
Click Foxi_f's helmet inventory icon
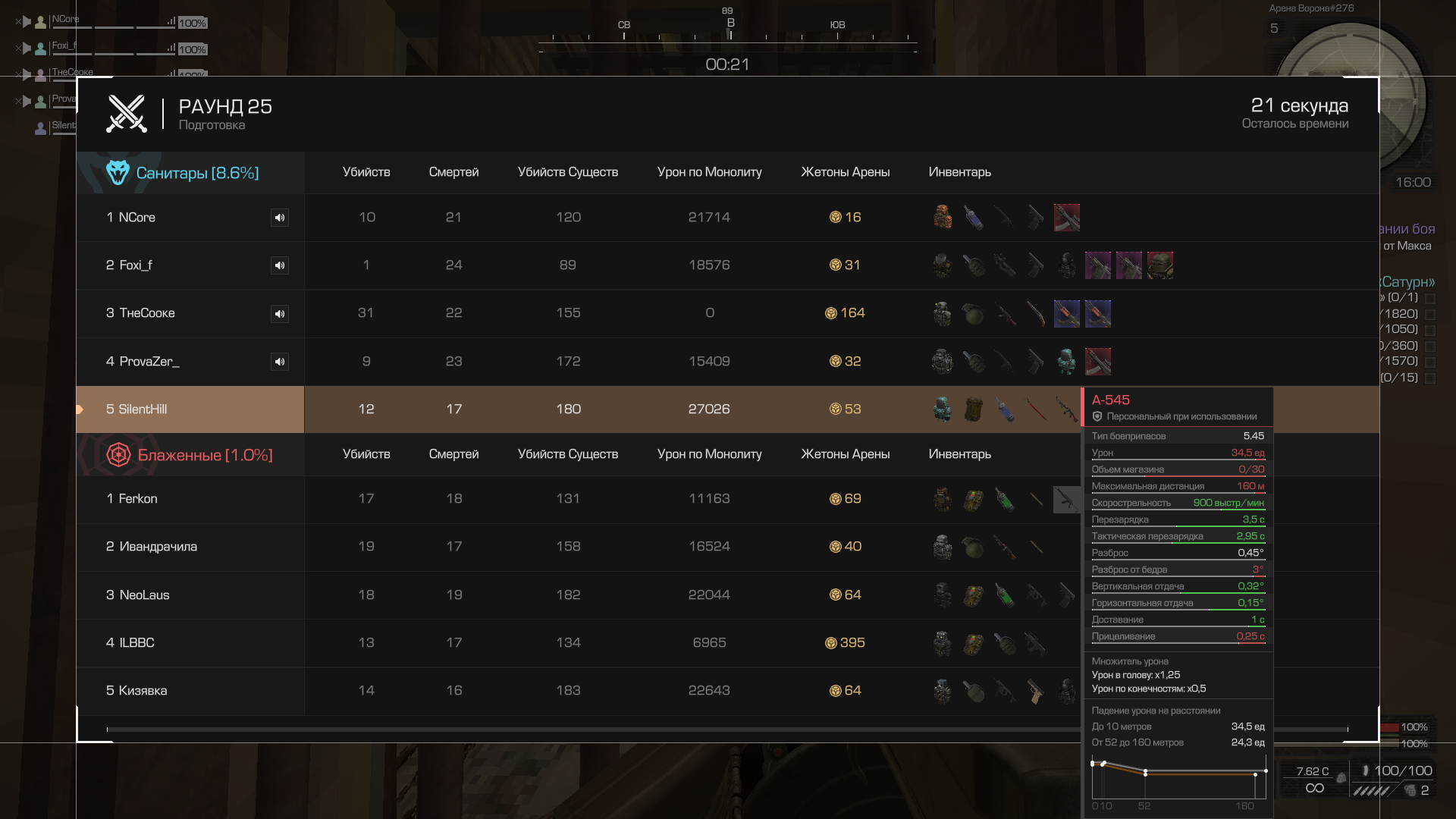point(1159,265)
